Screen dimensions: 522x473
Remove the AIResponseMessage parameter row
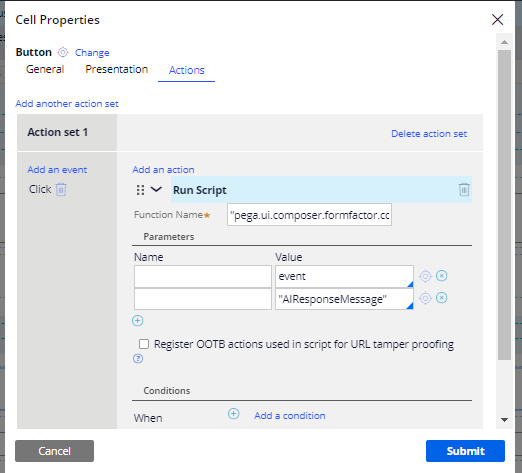[x=442, y=298]
